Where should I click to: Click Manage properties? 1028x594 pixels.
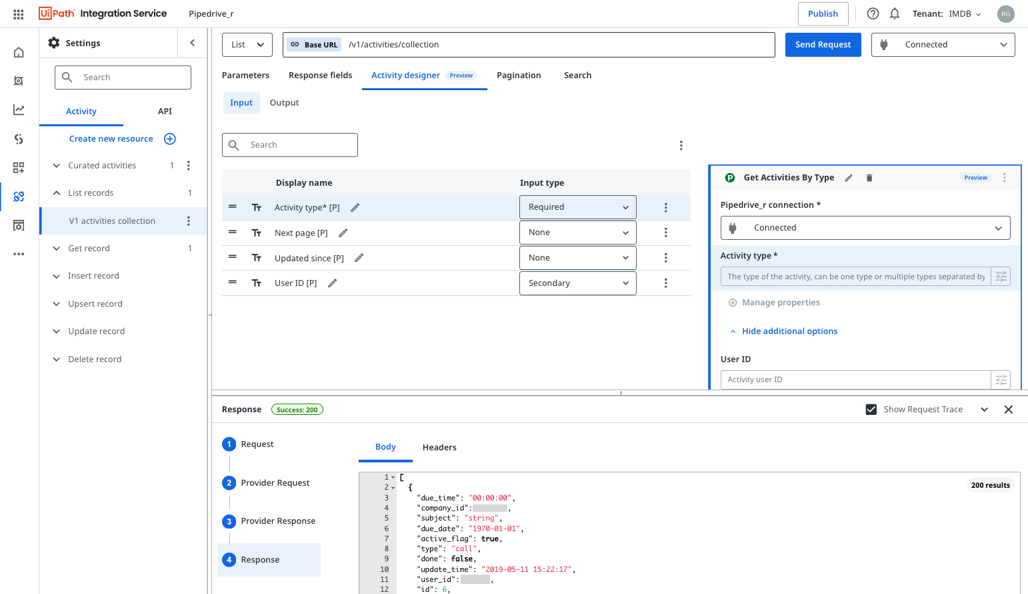tap(780, 302)
